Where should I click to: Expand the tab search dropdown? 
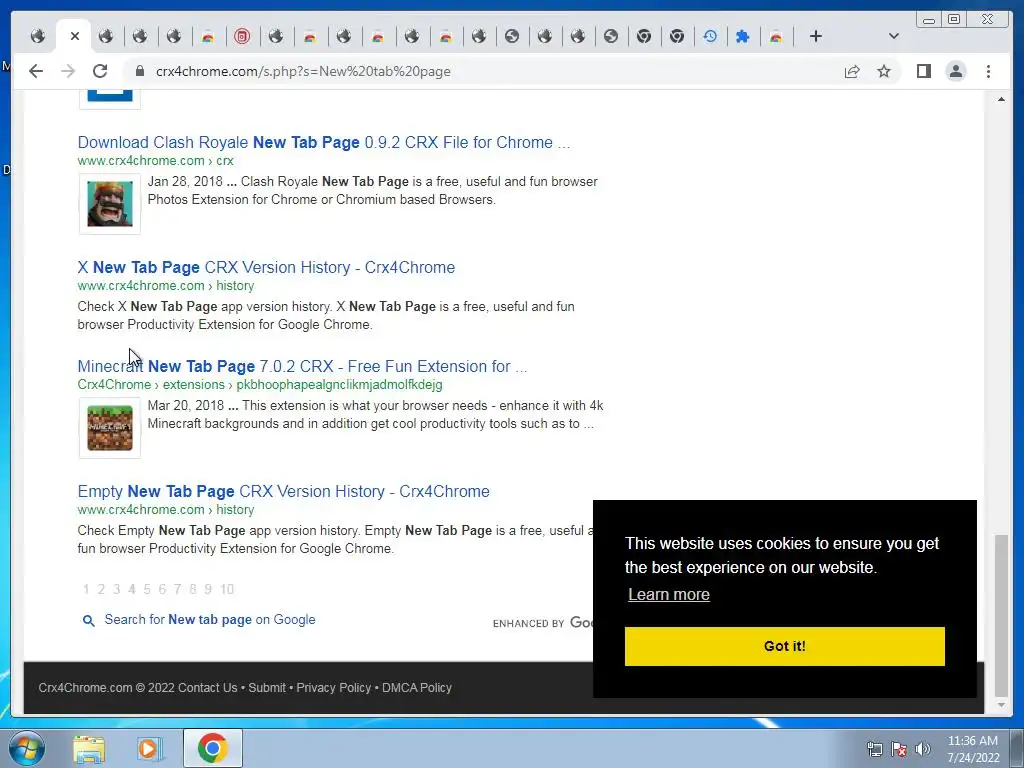coord(893,36)
